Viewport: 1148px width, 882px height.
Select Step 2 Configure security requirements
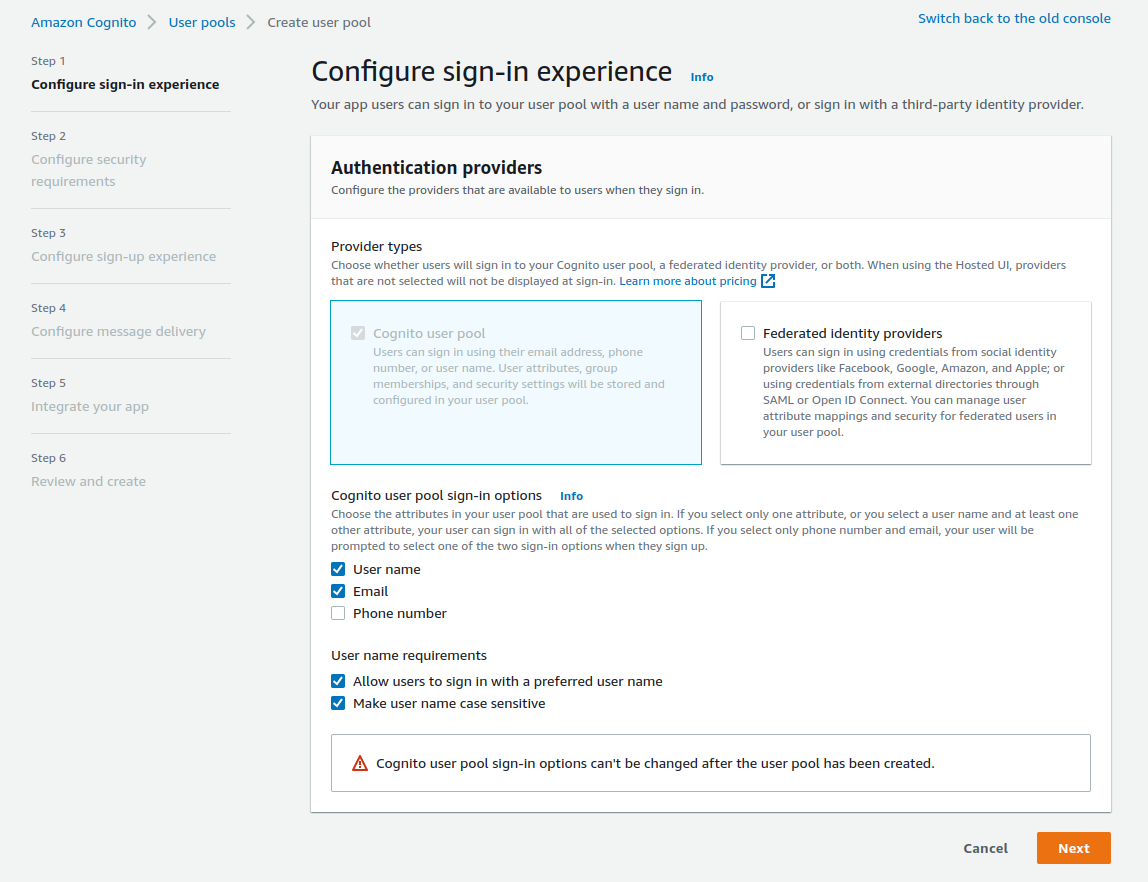click(x=89, y=170)
